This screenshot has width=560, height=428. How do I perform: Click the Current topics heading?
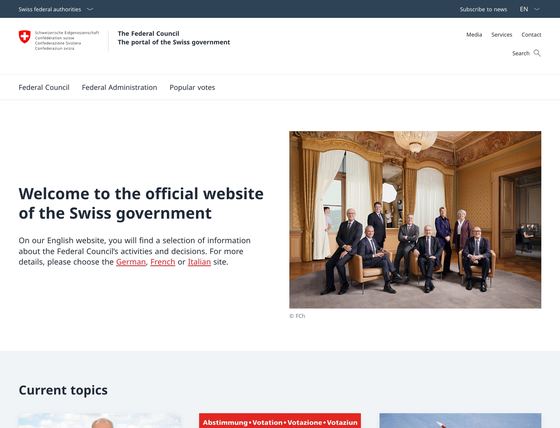63,390
